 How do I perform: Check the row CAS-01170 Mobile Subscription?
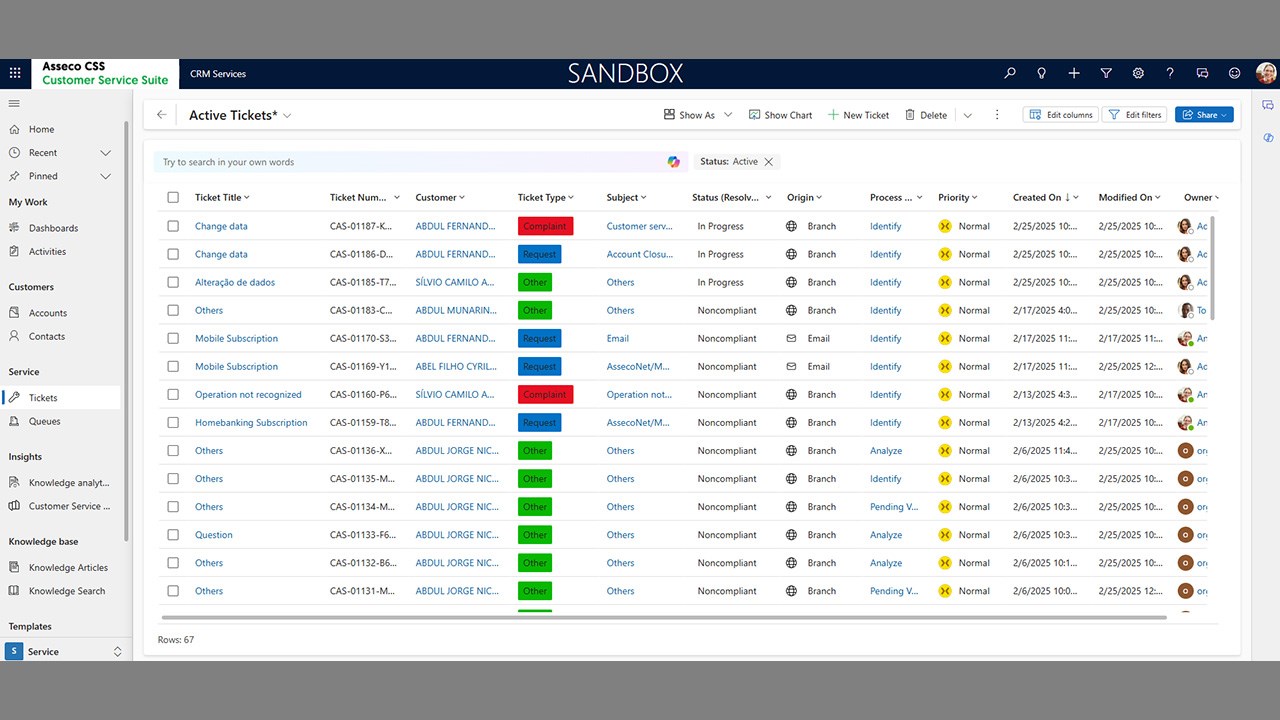pos(173,338)
